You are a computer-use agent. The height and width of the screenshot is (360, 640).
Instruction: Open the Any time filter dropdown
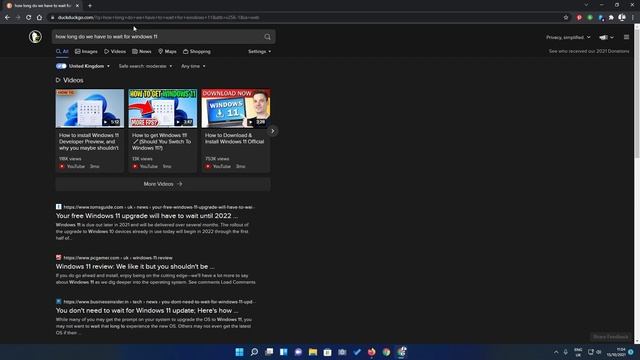(x=193, y=66)
